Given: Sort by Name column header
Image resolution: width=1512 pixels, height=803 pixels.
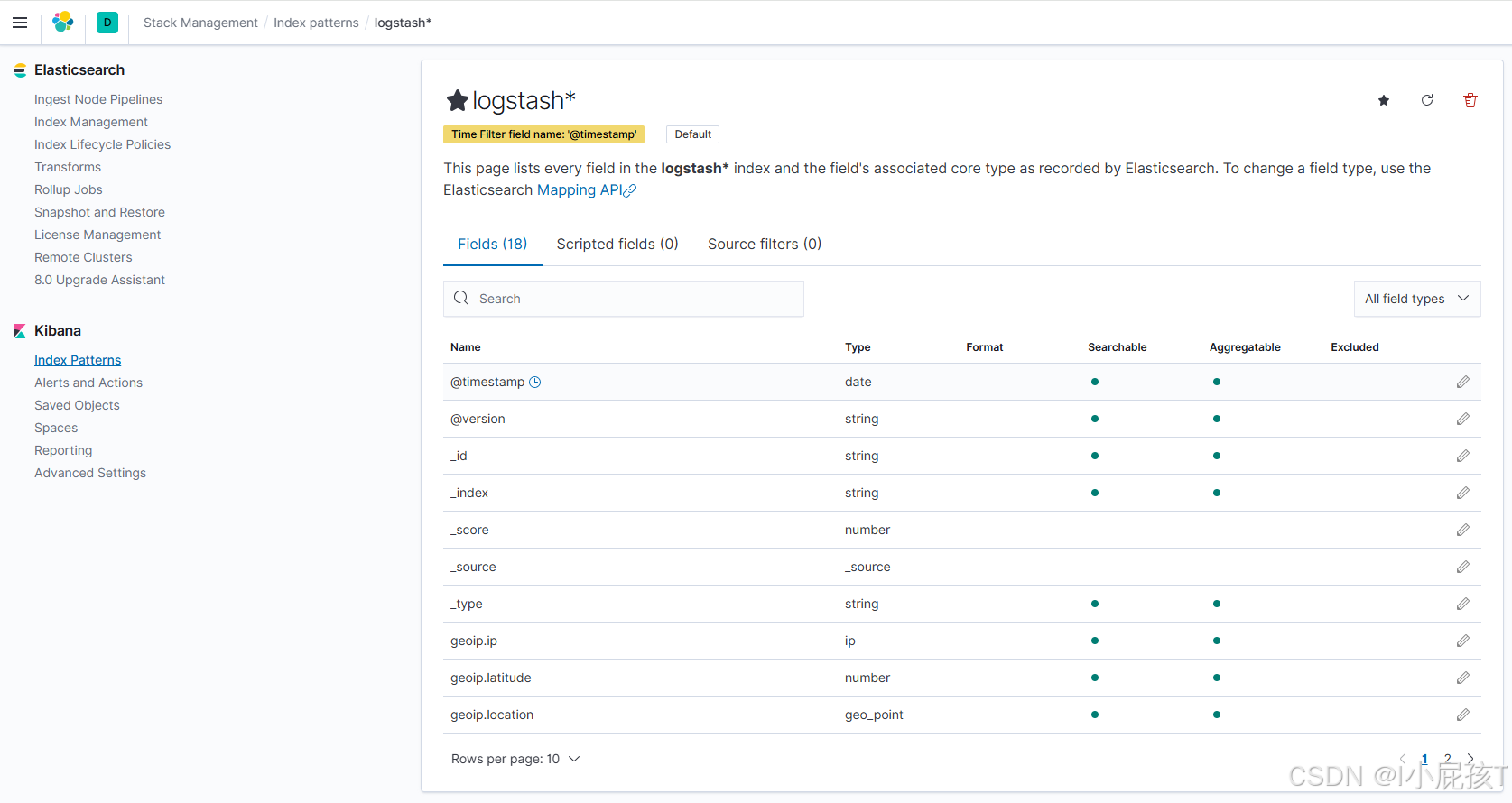Looking at the screenshot, I should [x=466, y=347].
